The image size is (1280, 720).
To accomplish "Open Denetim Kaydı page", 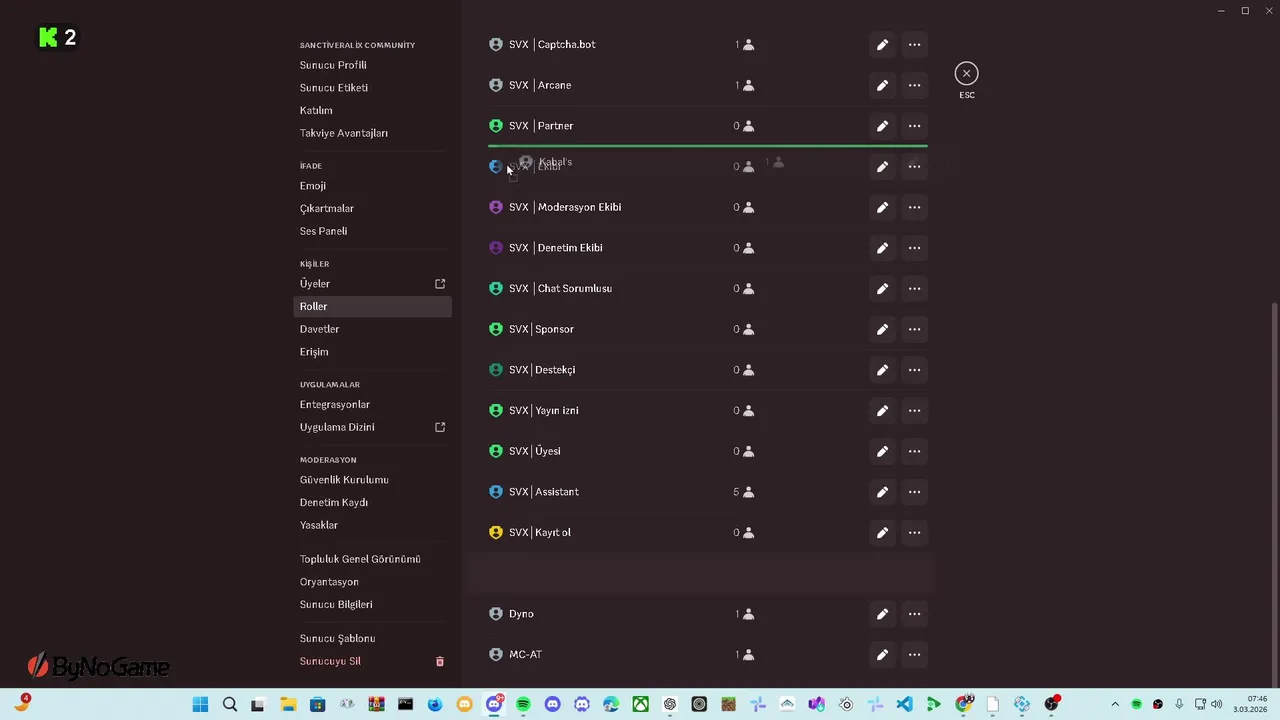I will [334, 502].
